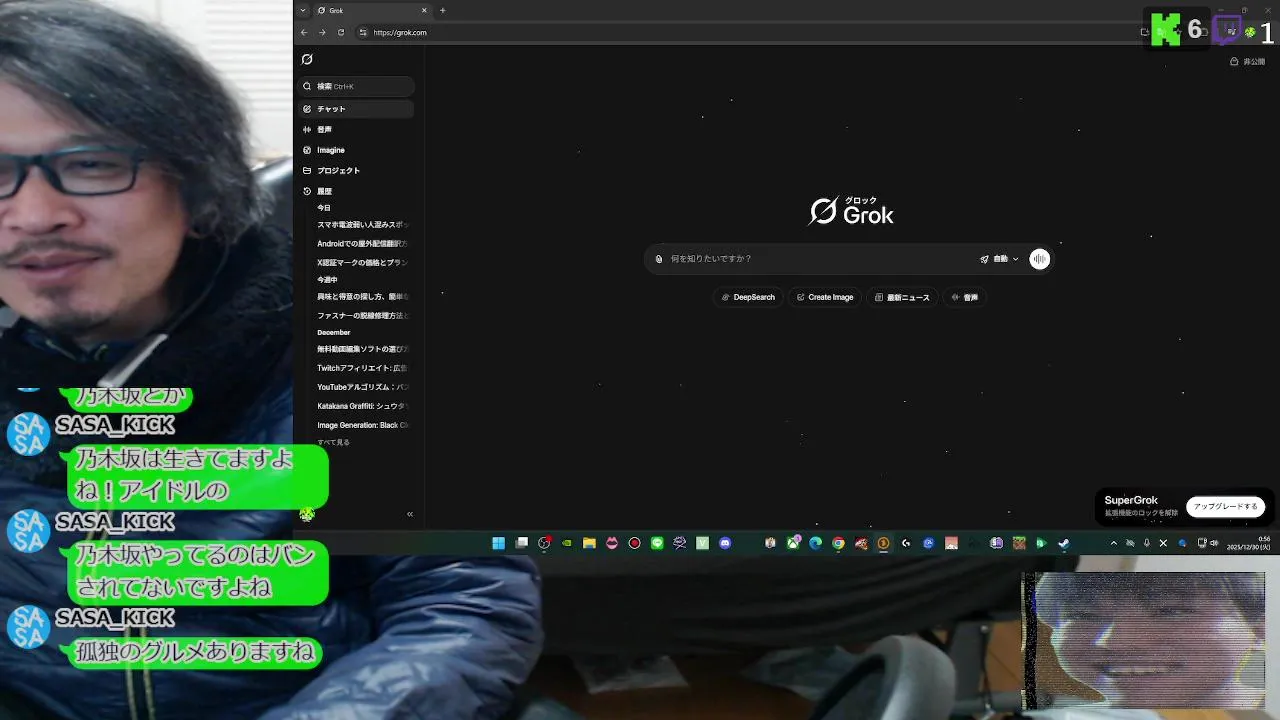Viewport: 1280px width, 720px height.
Task: Open Google Chrome on taskbar
Action: (838, 543)
